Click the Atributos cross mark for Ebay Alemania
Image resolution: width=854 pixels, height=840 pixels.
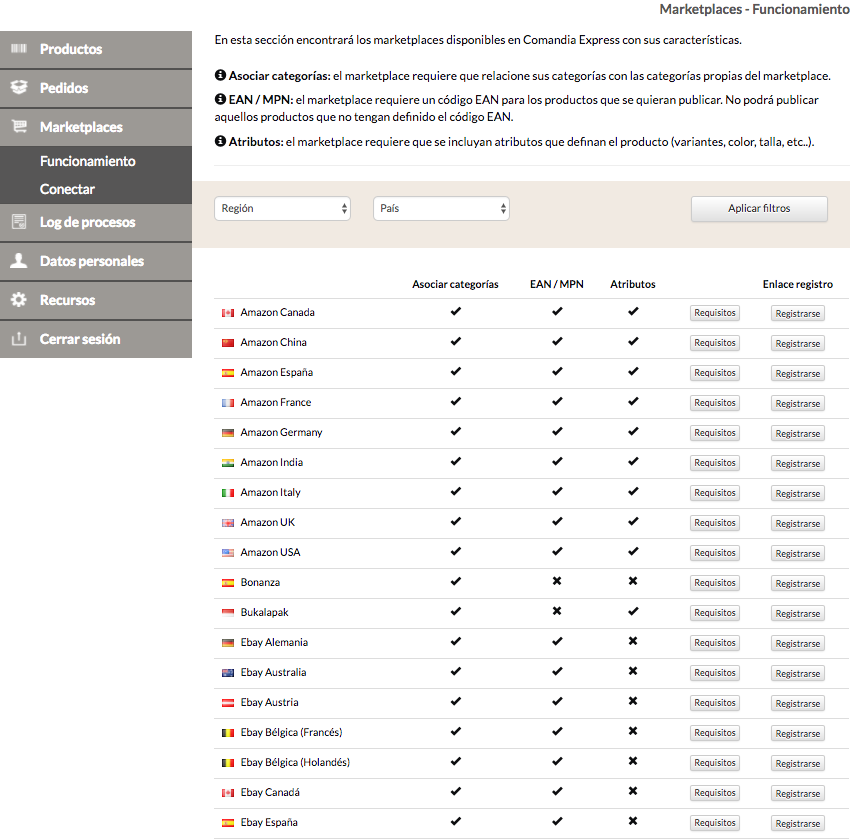click(x=633, y=641)
